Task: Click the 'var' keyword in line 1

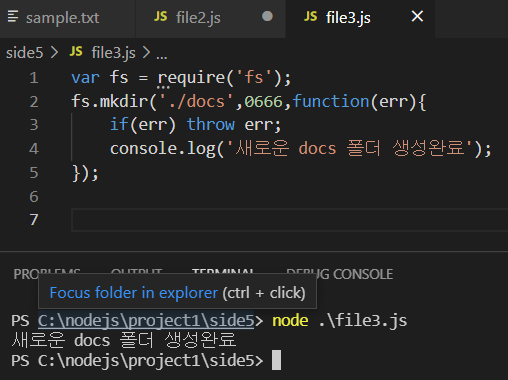Action: 85,78
